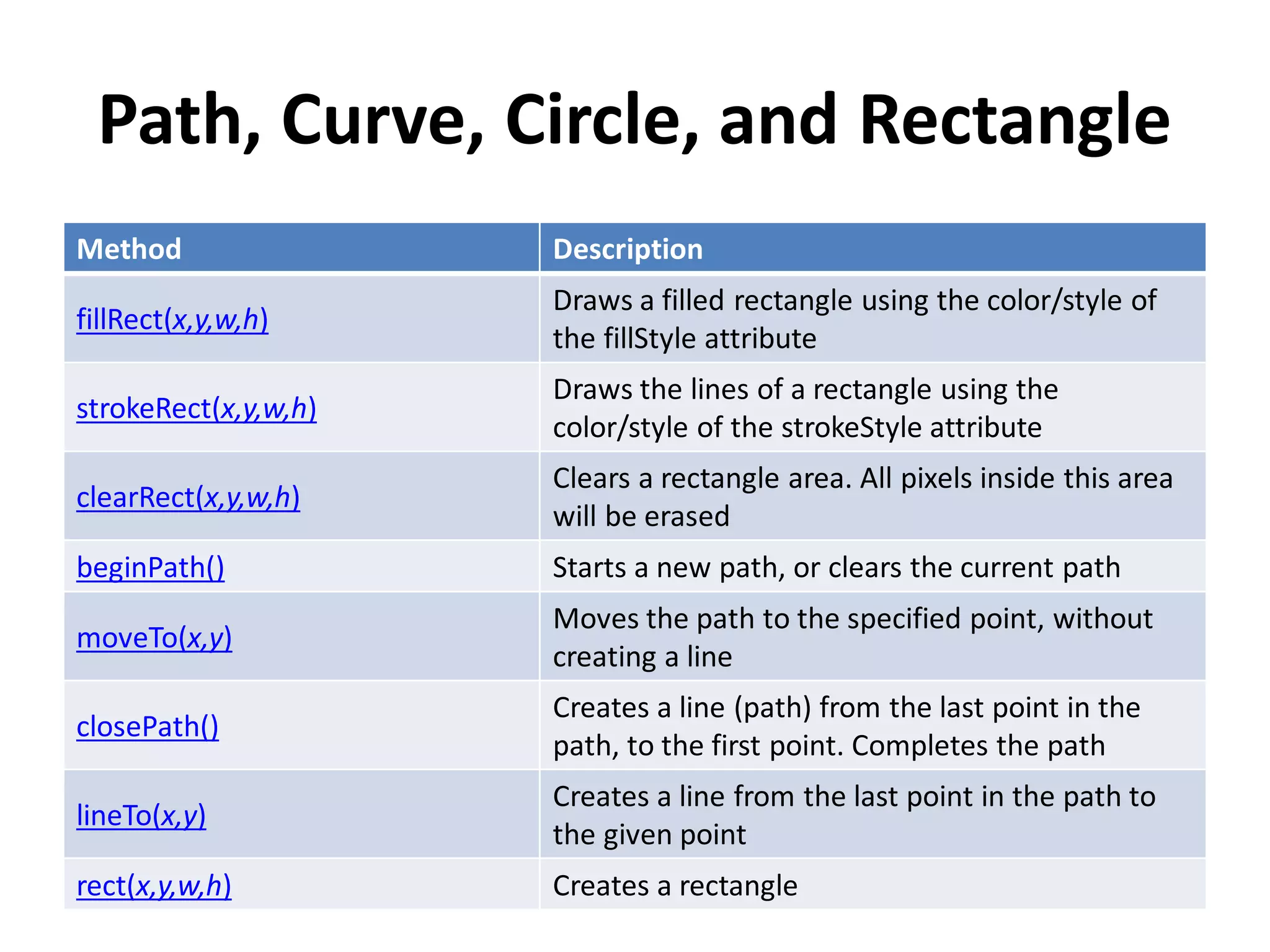Follow the closePath() link
Viewport: 1270px width, 952px height.
[x=148, y=726]
